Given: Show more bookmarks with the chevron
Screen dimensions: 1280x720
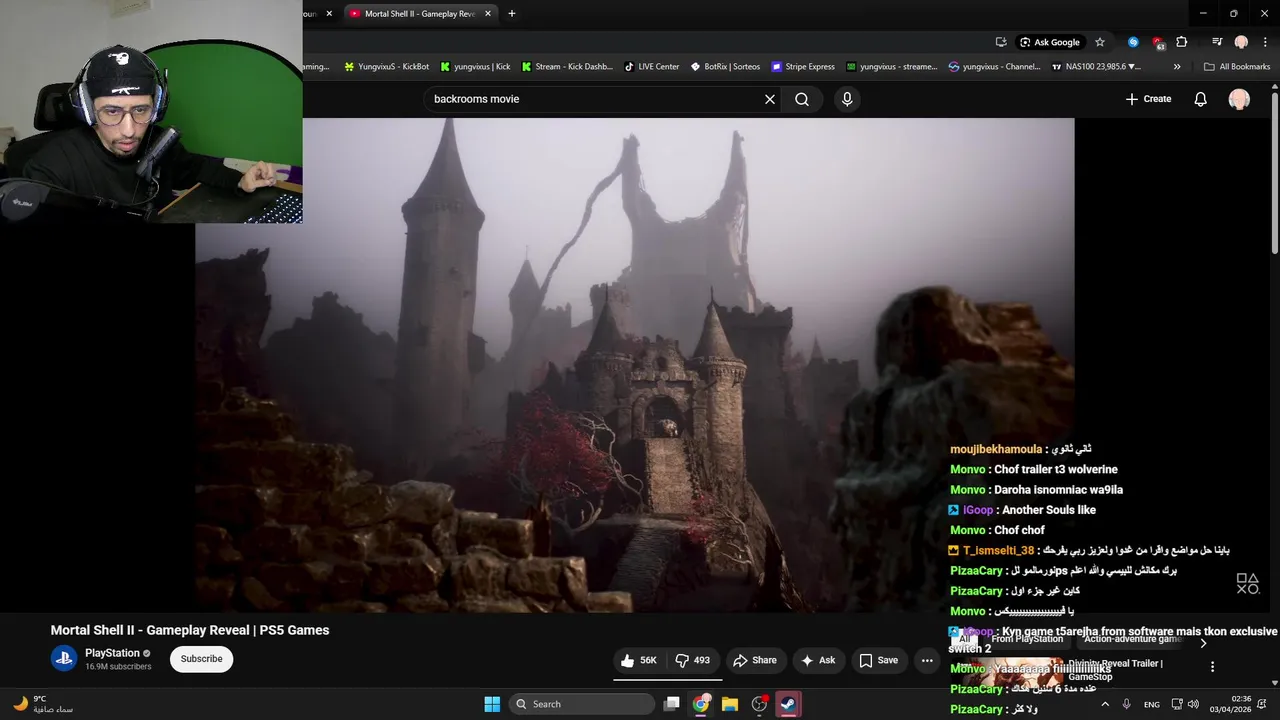Looking at the screenshot, I should click(1177, 67).
